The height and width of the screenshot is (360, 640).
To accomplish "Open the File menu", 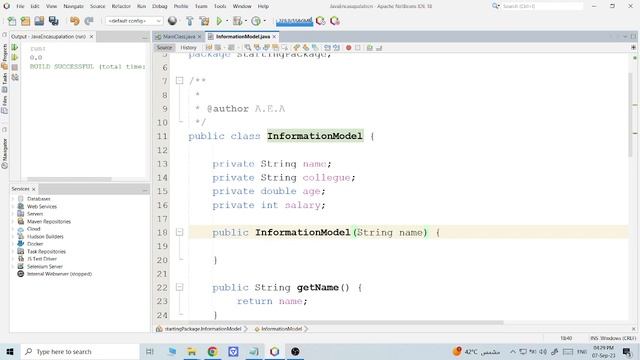I will click(x=20, y=6).
